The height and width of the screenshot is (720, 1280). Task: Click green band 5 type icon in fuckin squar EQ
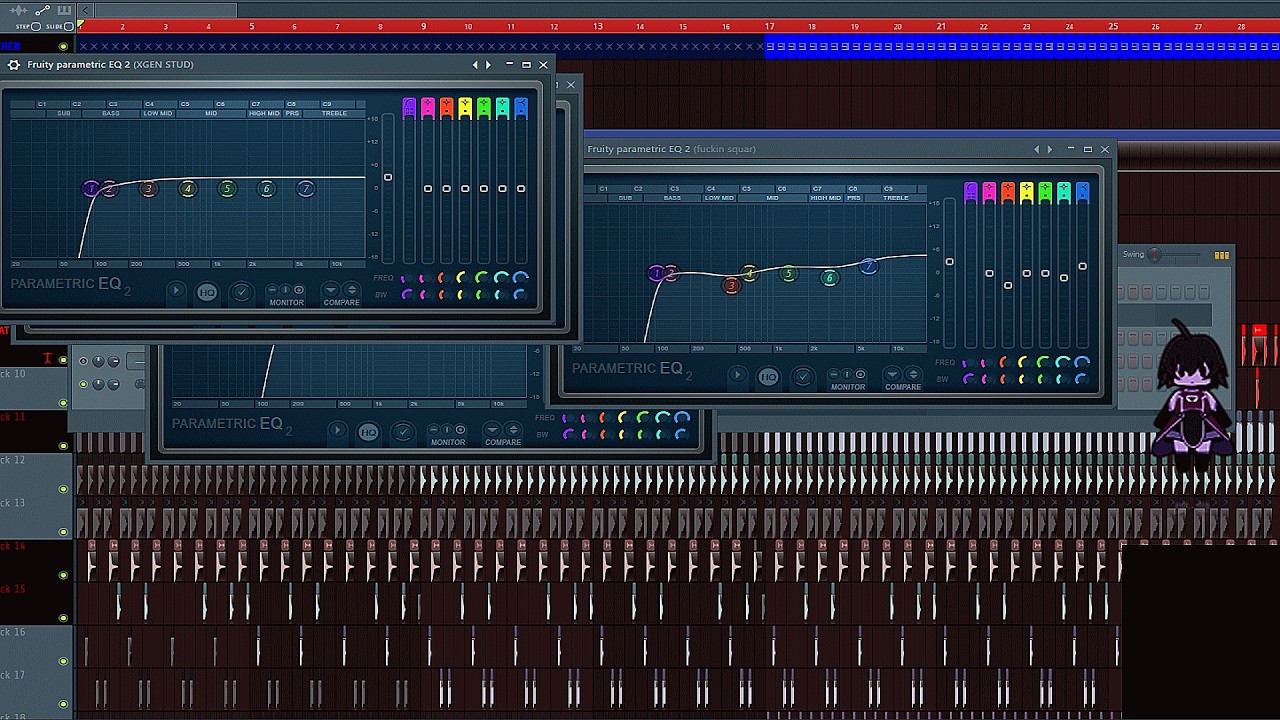point(1045,191)
